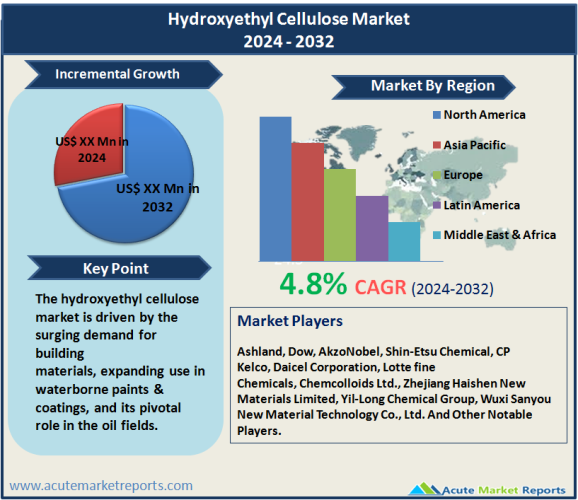Click the "Hydroxyethyl Cellulose Market" title
The image size is (578, 500).
pos(289,19)
